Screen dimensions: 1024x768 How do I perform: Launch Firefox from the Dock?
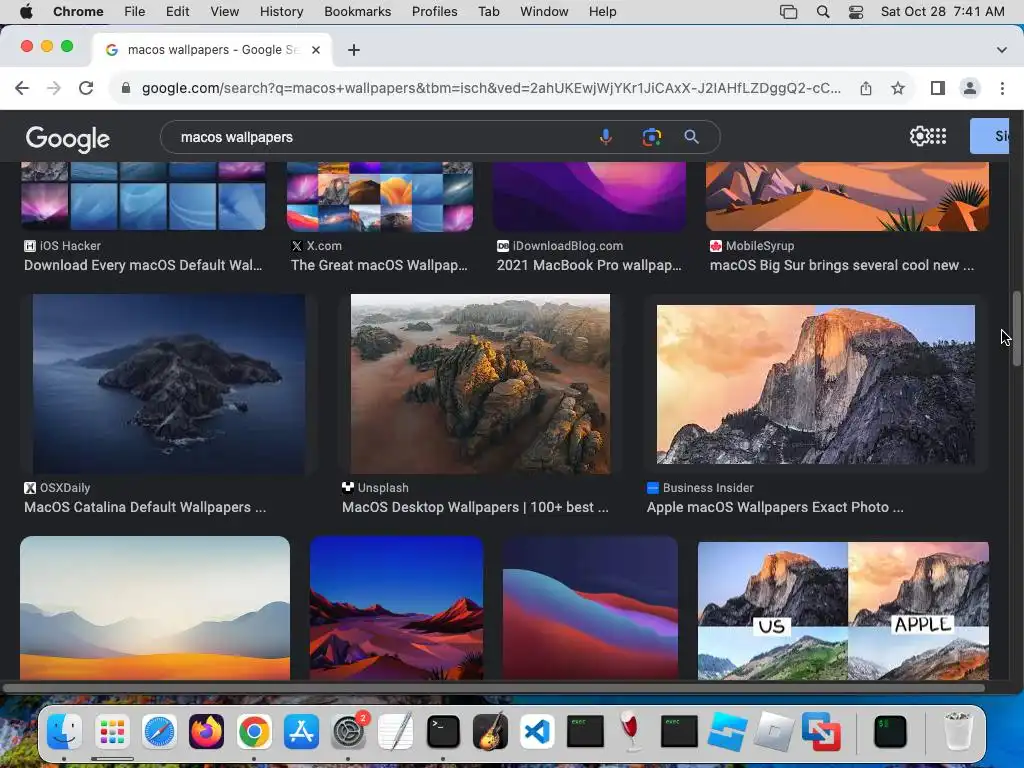click(x=206, y=731)
